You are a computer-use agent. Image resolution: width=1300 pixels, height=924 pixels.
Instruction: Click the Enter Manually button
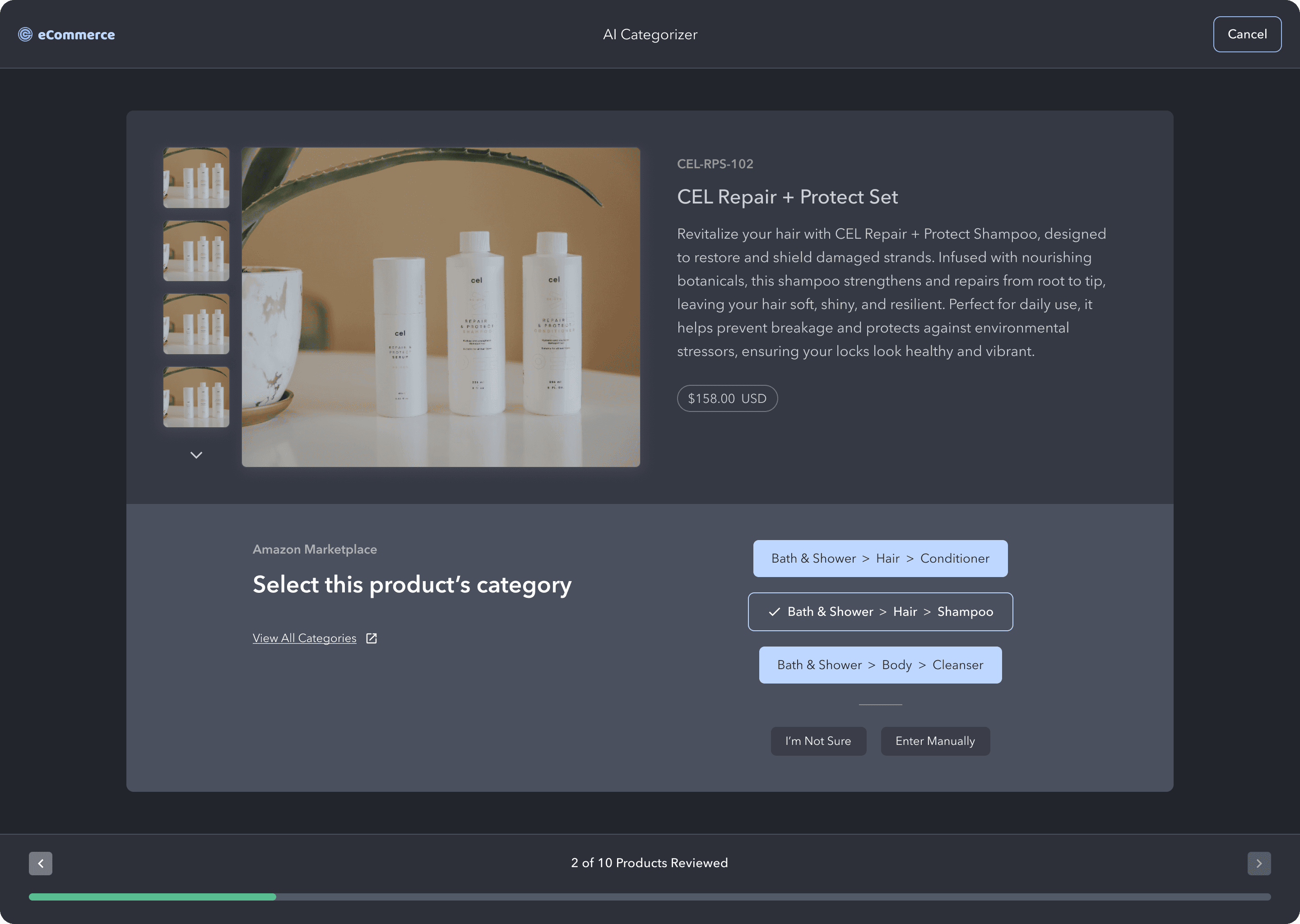pyautogui.click(x=934, y=741)
